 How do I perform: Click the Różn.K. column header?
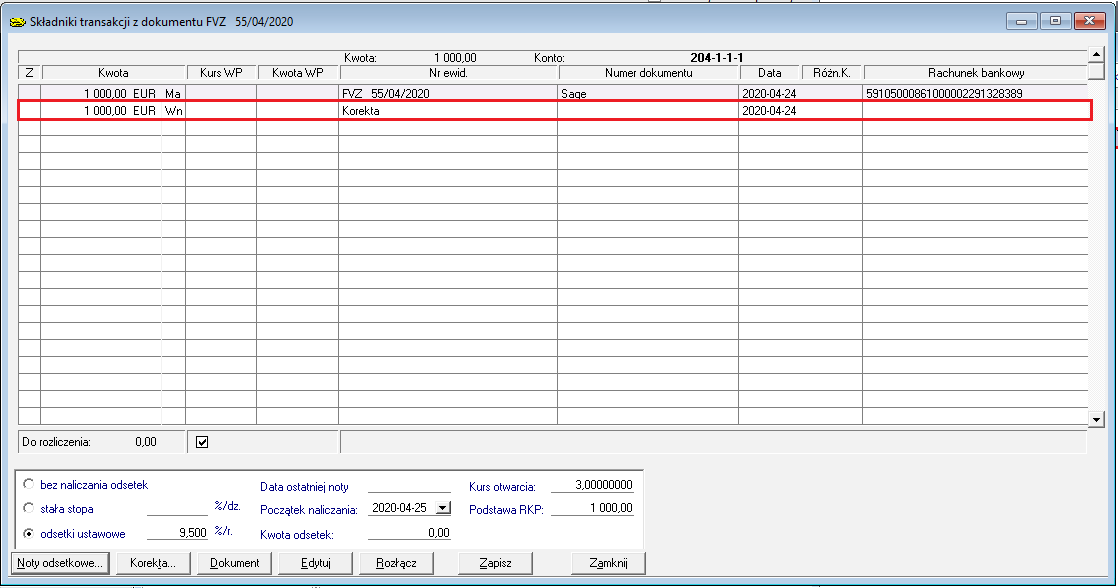coord(832,73)
